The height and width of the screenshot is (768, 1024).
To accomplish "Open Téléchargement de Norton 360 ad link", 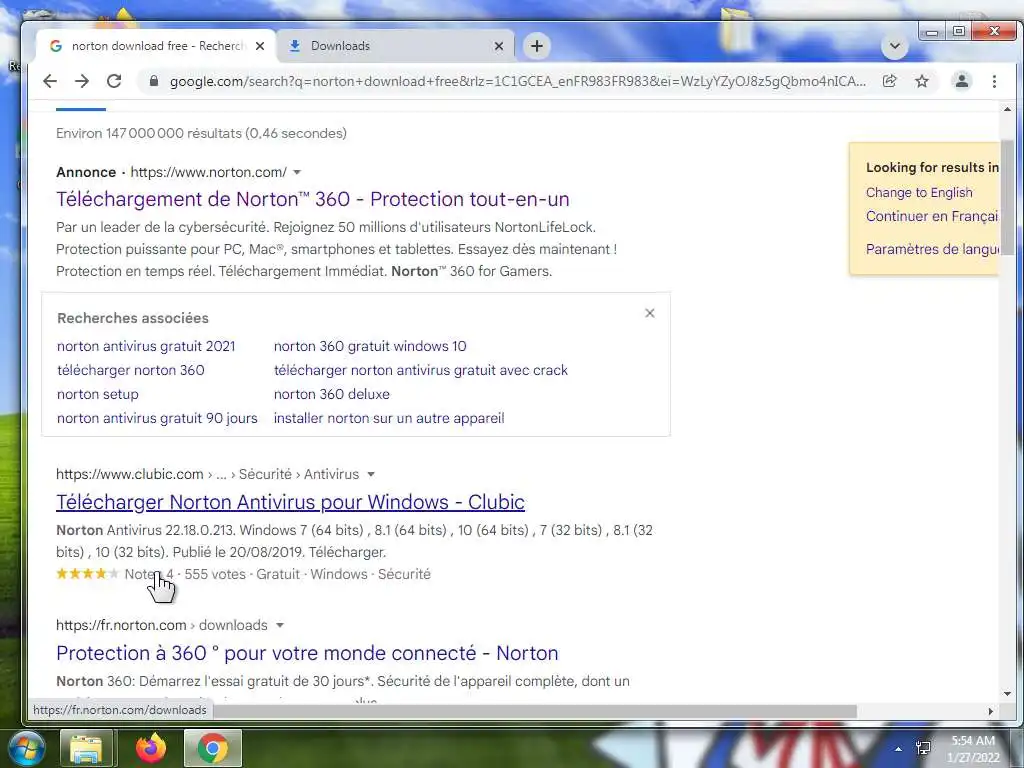I will tap(313, 199).
